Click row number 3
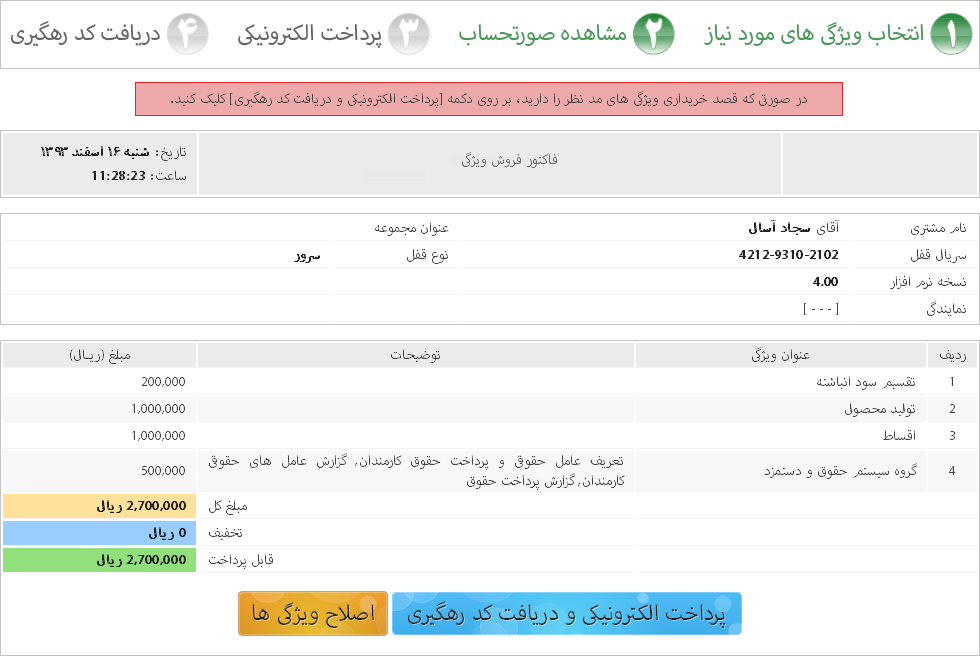This screenshot has width=980, height=656. [952, 435]
